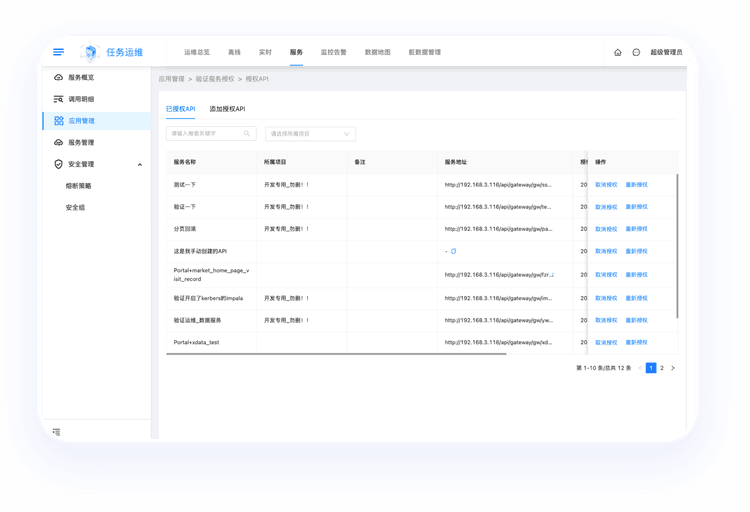Select 熔断策略 in the sidebar
Screen dimensions: 750x512
click(78, 186)
